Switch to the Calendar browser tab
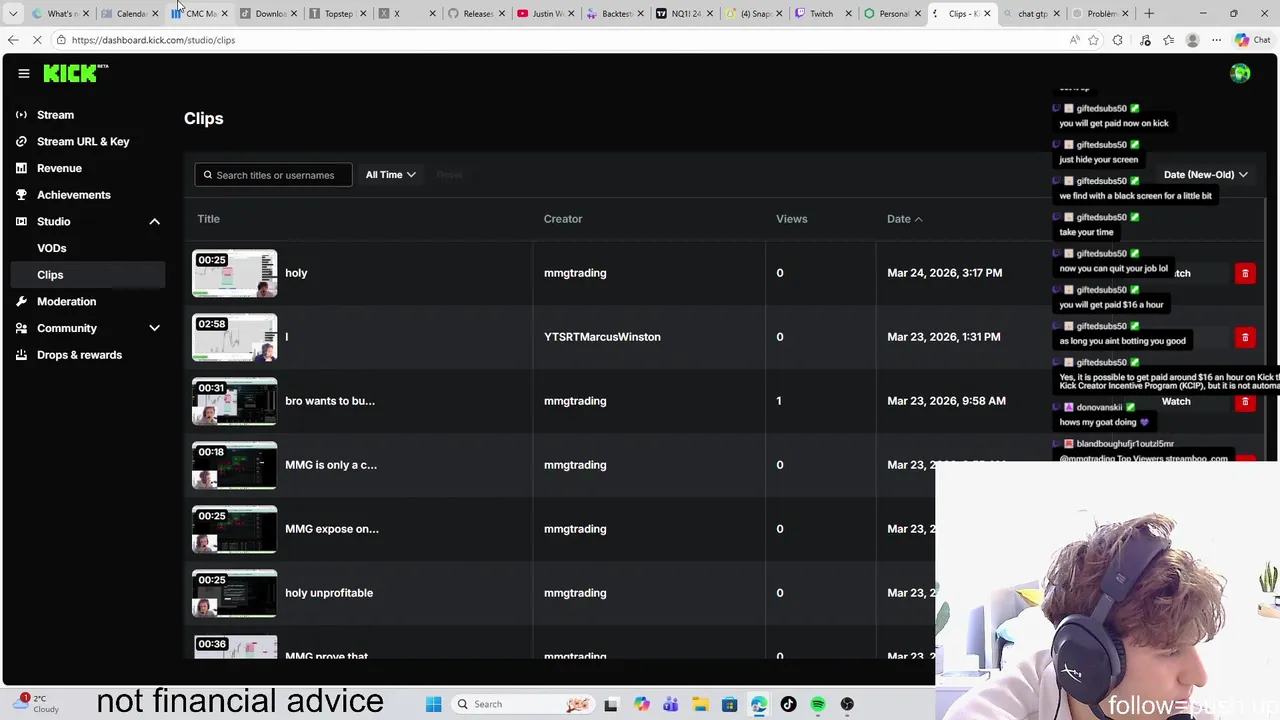This screenshot has width=1280, height=720. click(x=130, y=13)
